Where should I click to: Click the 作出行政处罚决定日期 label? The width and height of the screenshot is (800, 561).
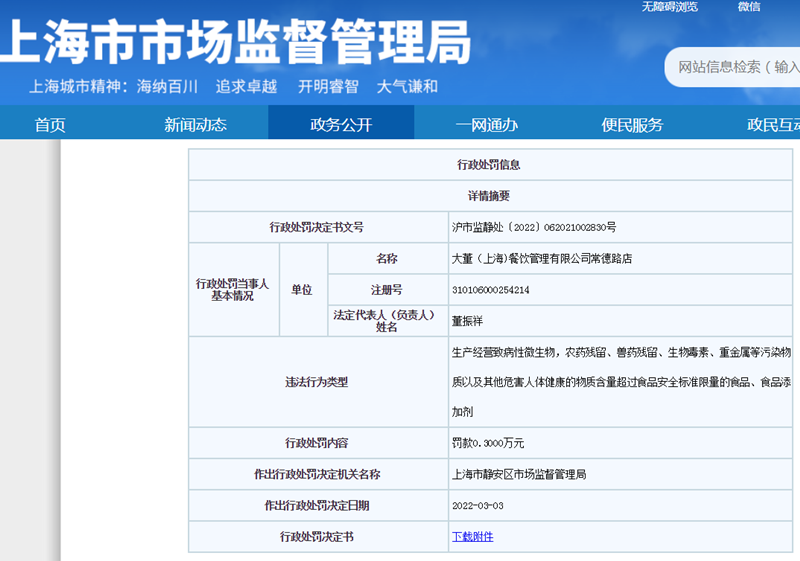tap(317, 506)
